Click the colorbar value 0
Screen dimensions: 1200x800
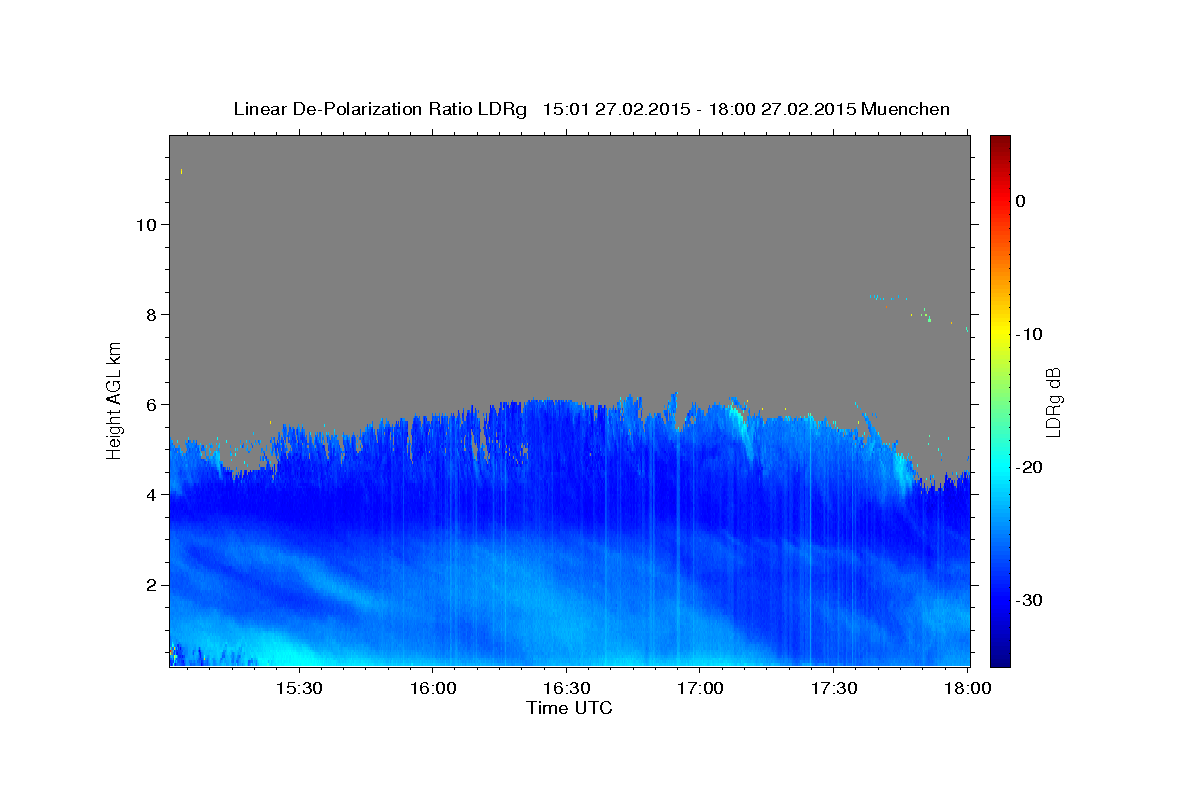(x=1021, y=201)
